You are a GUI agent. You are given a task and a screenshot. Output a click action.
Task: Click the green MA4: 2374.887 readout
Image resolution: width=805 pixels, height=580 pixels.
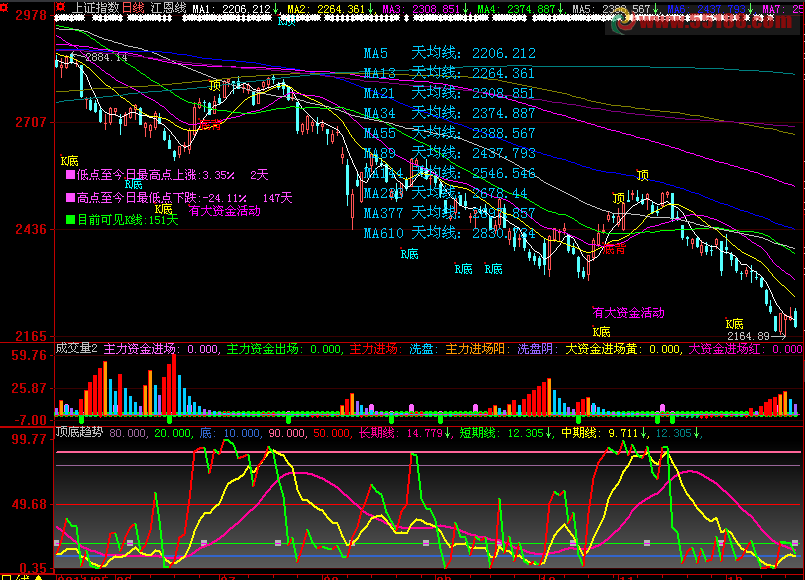pyautogui.click(x=520, y=9)
